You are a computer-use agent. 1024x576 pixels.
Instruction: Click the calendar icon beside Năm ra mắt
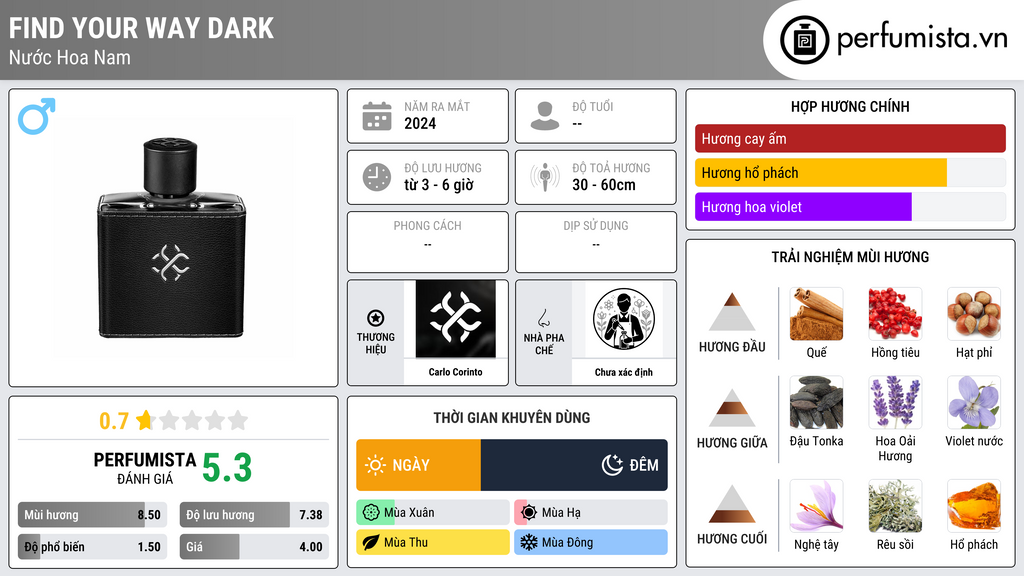point(377,116)
